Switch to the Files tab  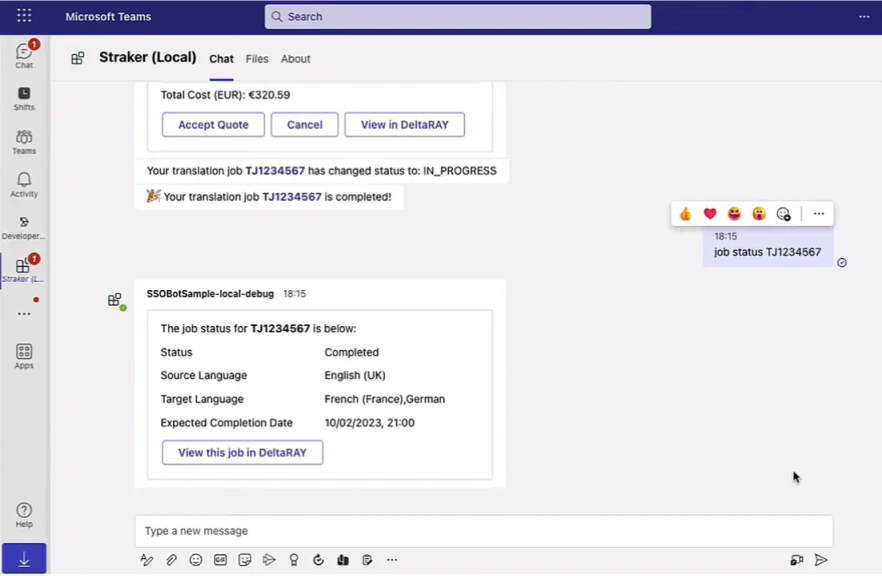point(257,59)
